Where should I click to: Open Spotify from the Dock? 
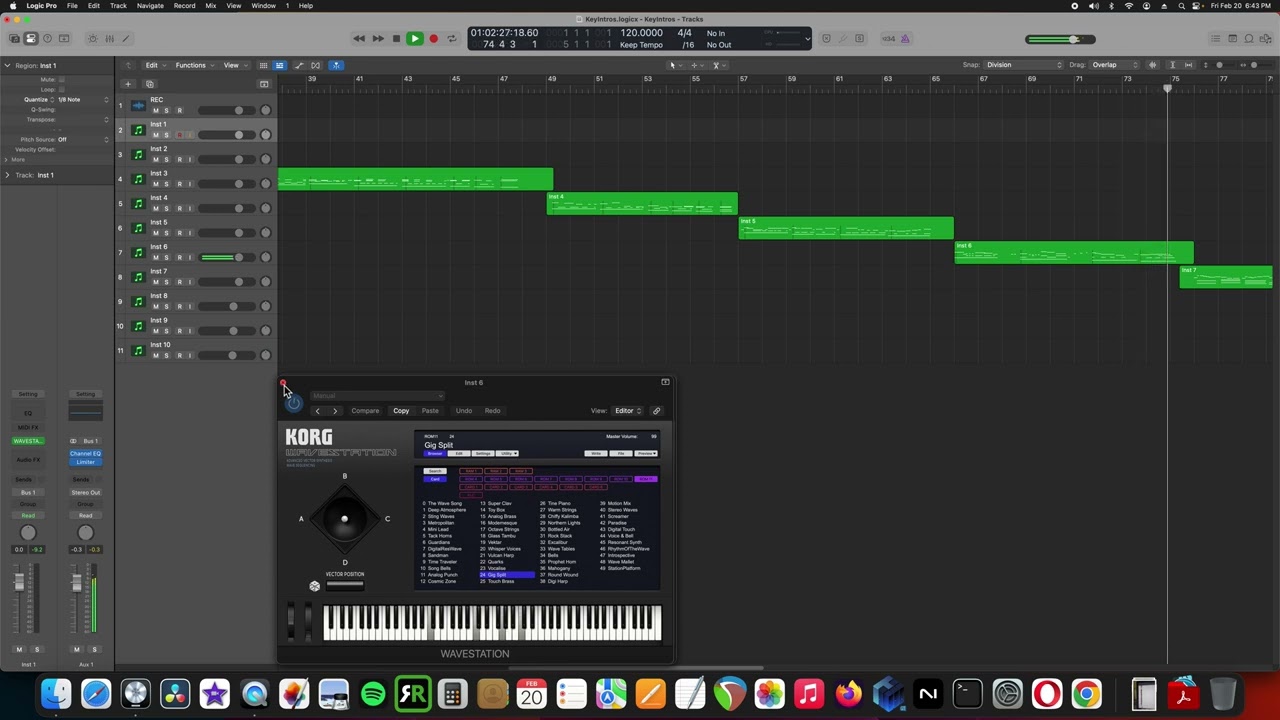click(373, 693)
